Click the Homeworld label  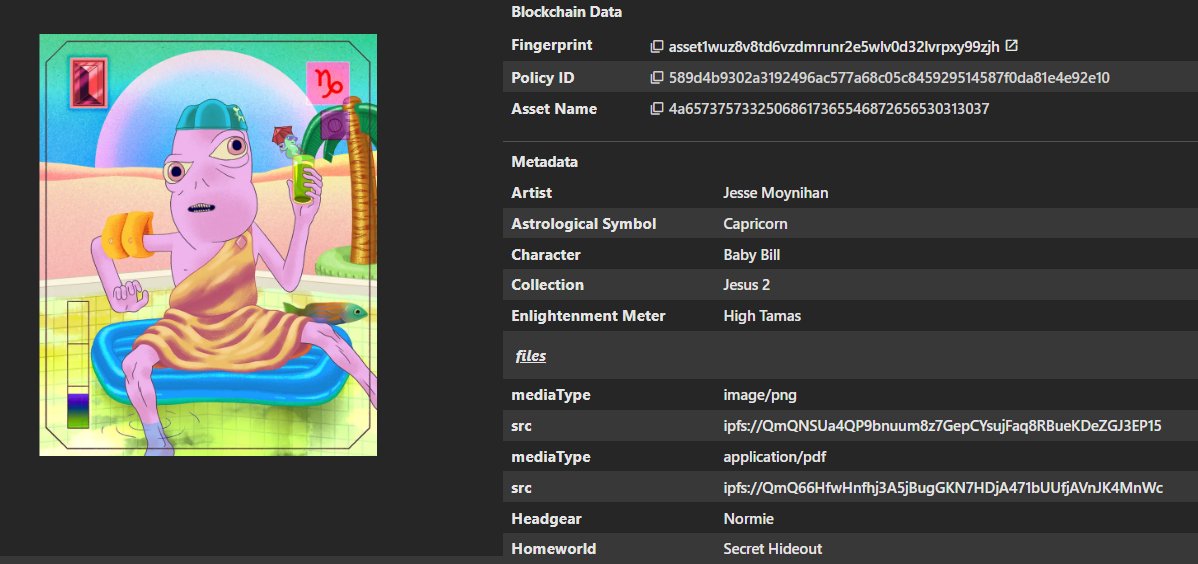coord(553,549)
